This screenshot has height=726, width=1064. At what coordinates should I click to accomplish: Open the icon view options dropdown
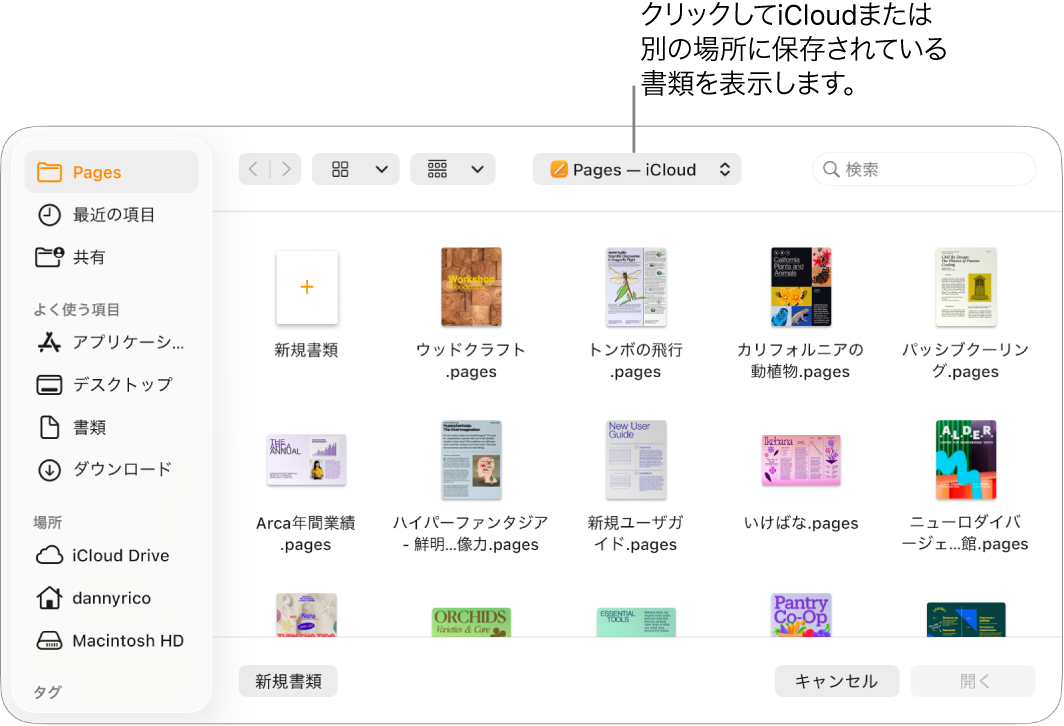pyautogui.click(x=355, y=168)
